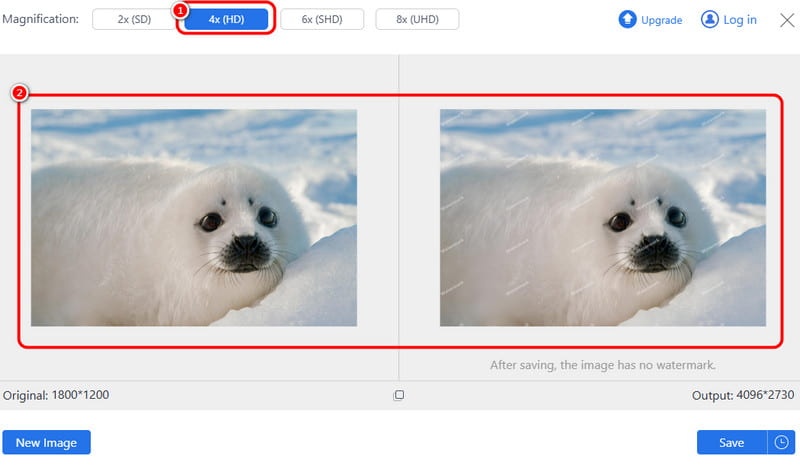Set magnification to 8x (UHD)
Screen dimensions: 800x466
coord(417,19)
